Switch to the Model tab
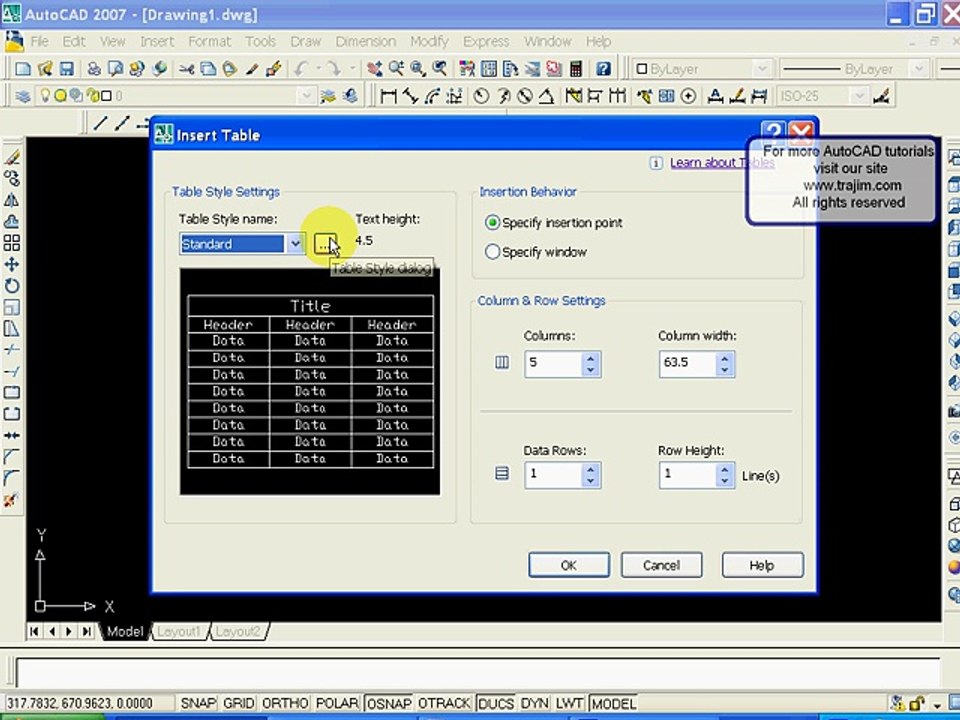The height and width of the screenshot is (720, 960). point(125,631)
